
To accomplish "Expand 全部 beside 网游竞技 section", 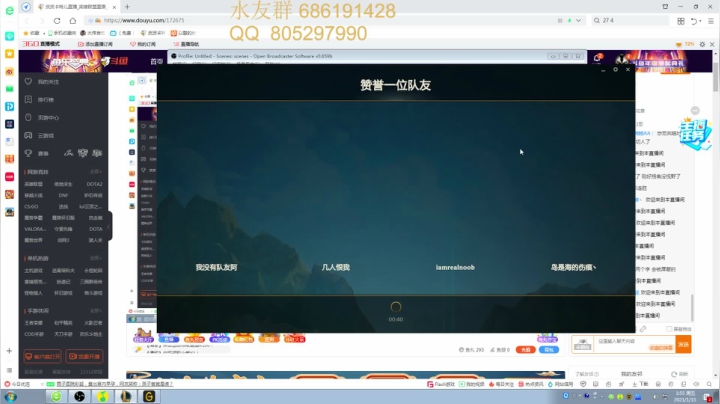I will 96,172.
